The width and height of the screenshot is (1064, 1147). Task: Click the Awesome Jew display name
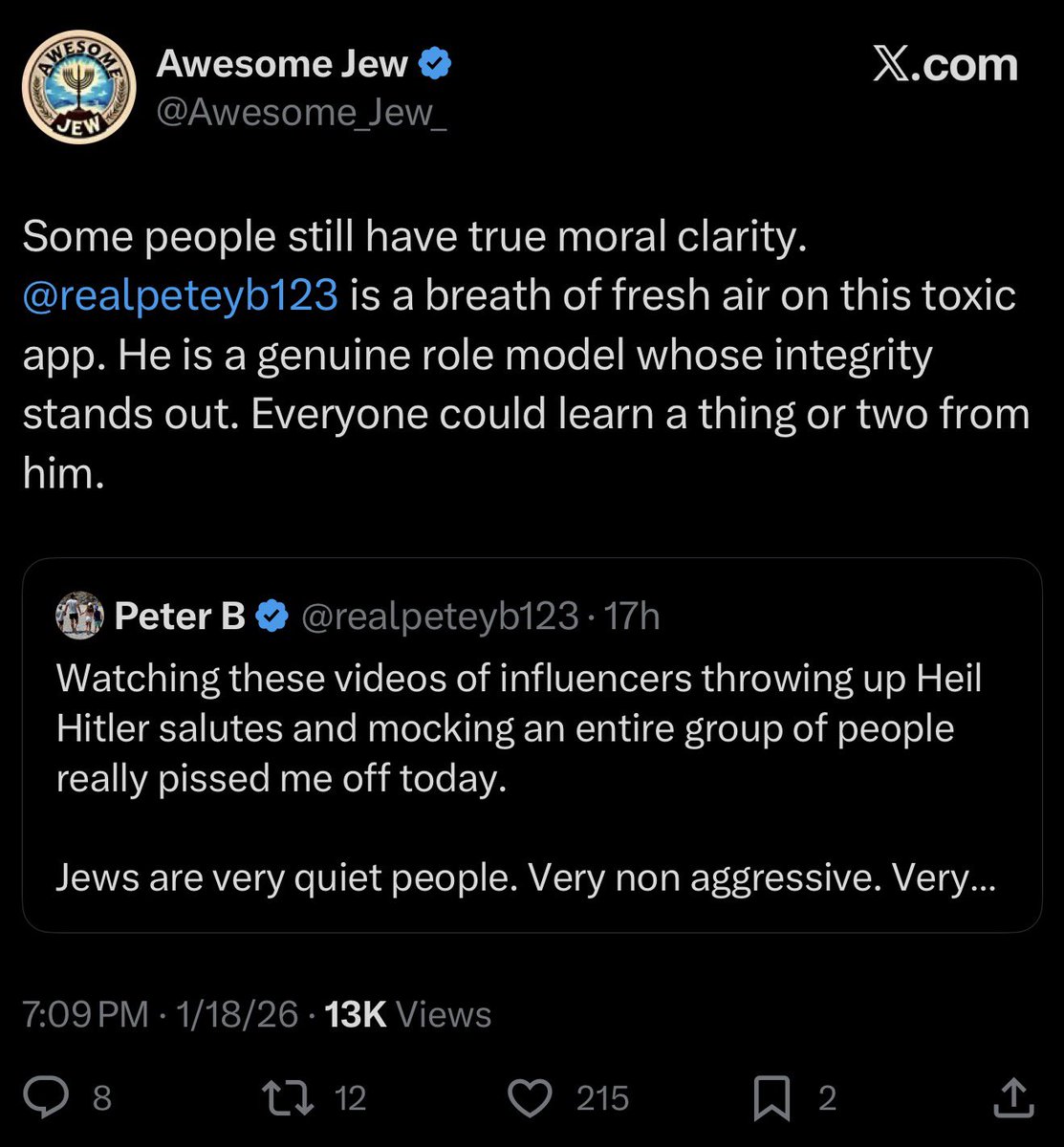(x=282, y=65)
